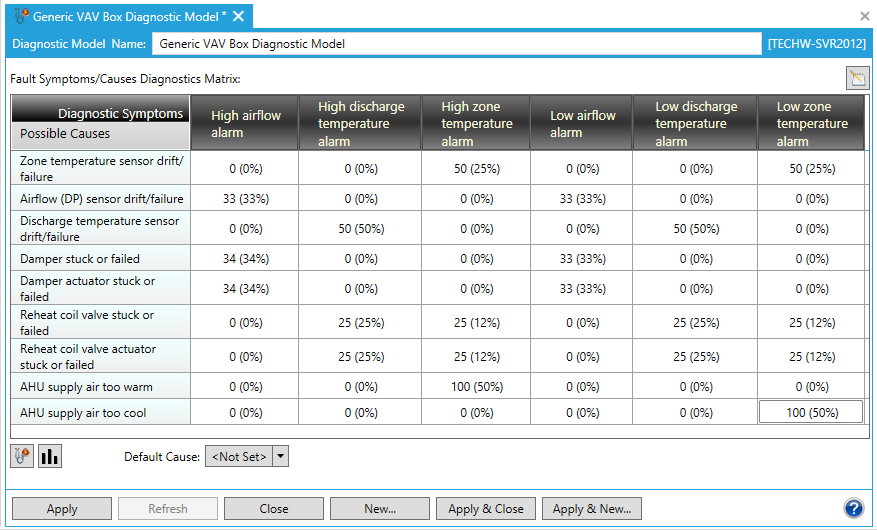This screenshot has width=877, height=530.
Task: Click the Apply & New... button
Action: [591, 508]
